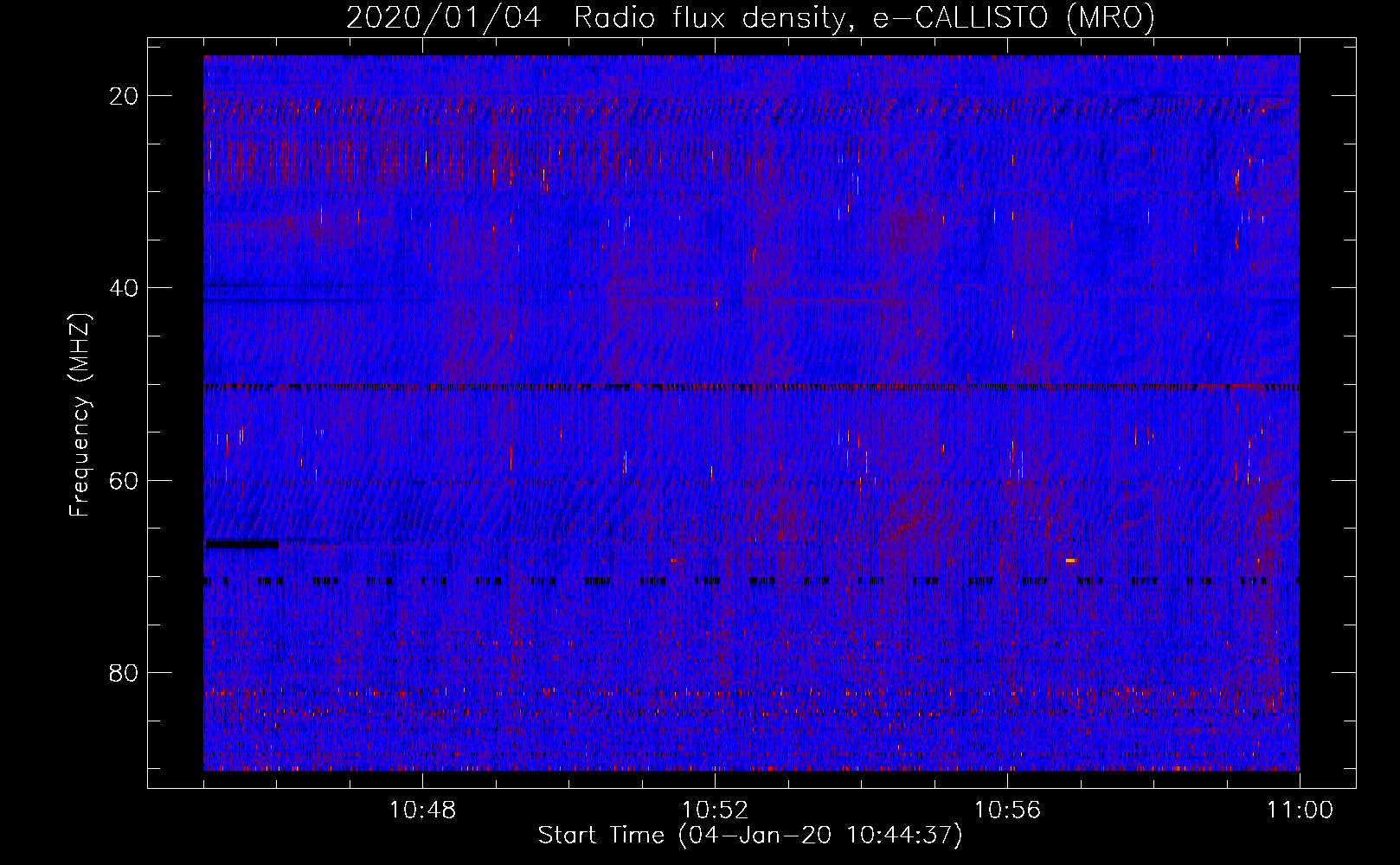Click the 60 frequency tick label

tap(124, 480)
